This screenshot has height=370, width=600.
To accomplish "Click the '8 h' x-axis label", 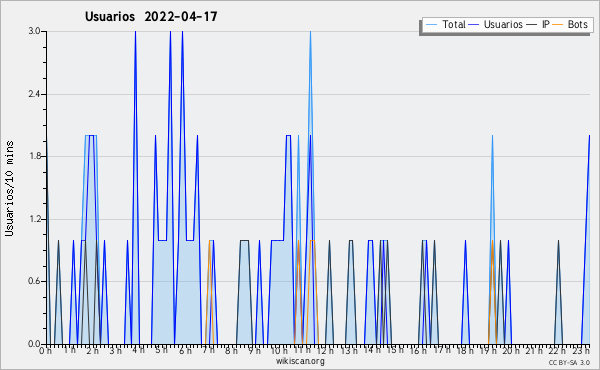I will (232, 350).
